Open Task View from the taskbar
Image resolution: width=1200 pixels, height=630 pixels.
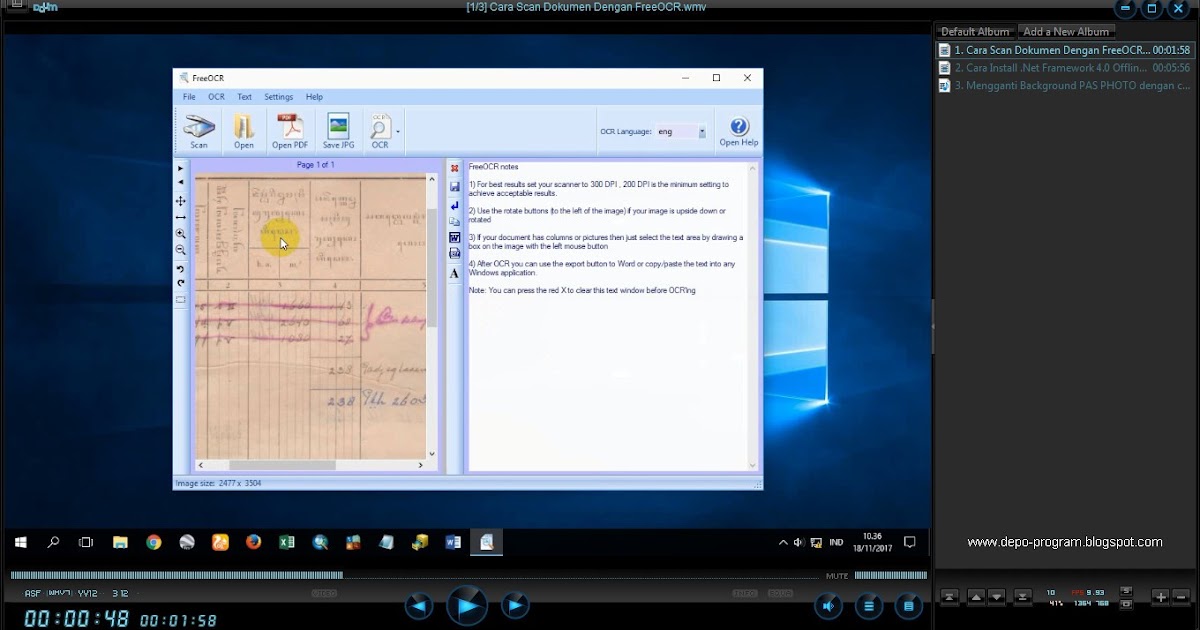[86, 542]
